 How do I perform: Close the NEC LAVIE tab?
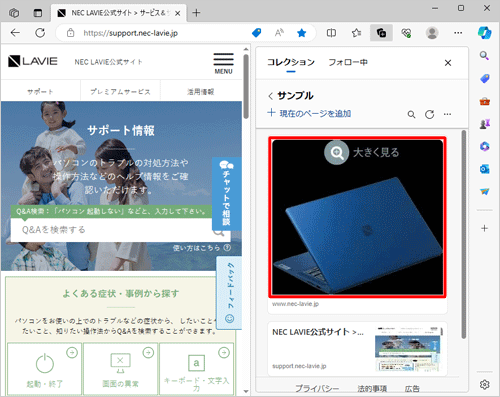(x=178, y=13)
